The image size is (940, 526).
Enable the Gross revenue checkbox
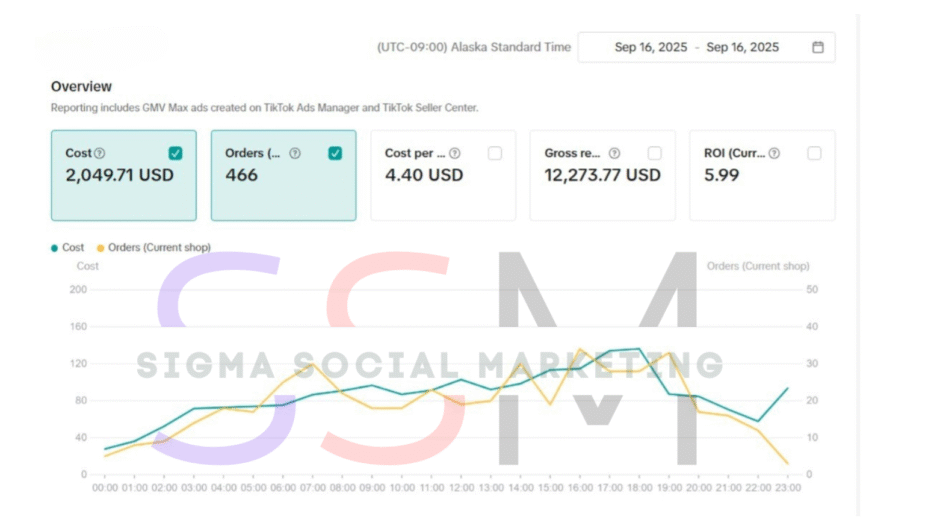[655, 153]
